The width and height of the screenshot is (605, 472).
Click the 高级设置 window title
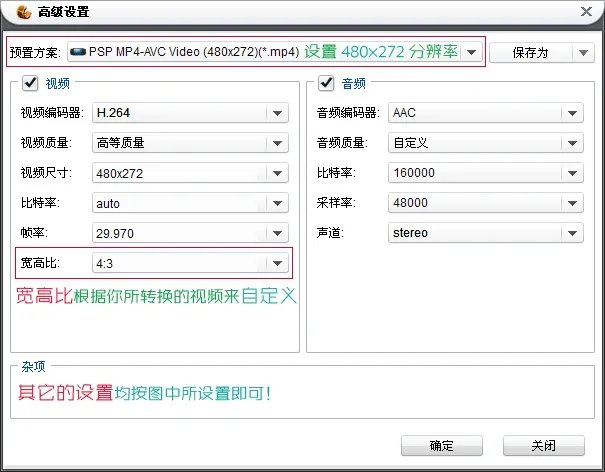[x=64, y=12]
